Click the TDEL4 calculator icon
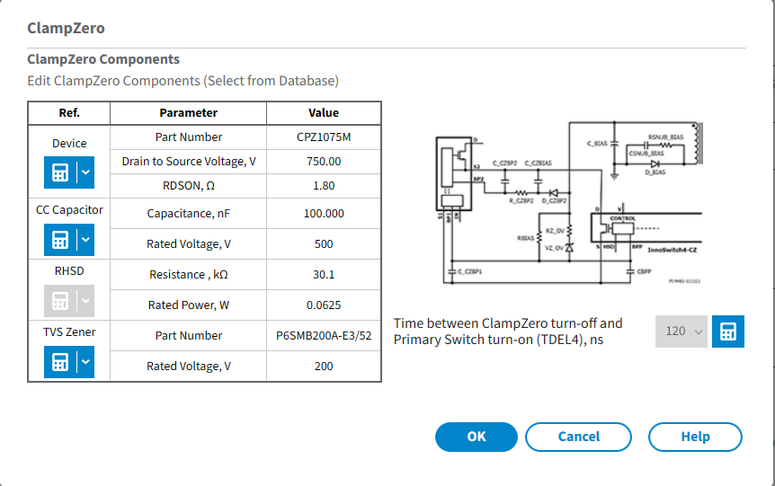The image size is (775, 486). click(729, 331)
